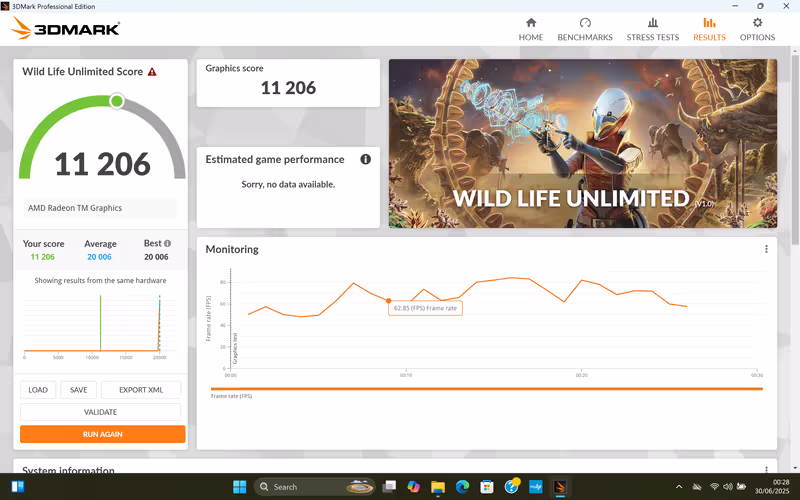Click the info icon beside Best score
This screenshot has height=500, width=800.
(x=167, y=243)
